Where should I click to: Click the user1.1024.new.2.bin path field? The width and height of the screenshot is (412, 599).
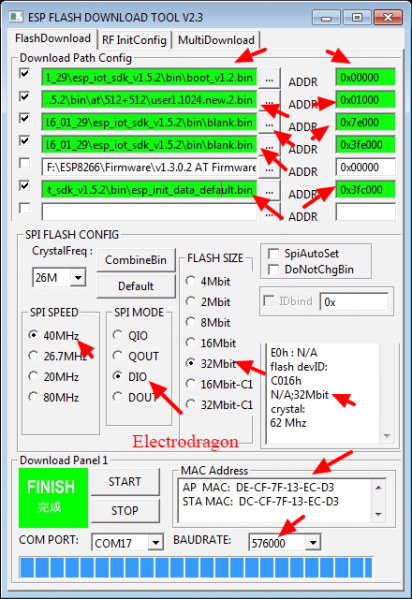point(149,100)
